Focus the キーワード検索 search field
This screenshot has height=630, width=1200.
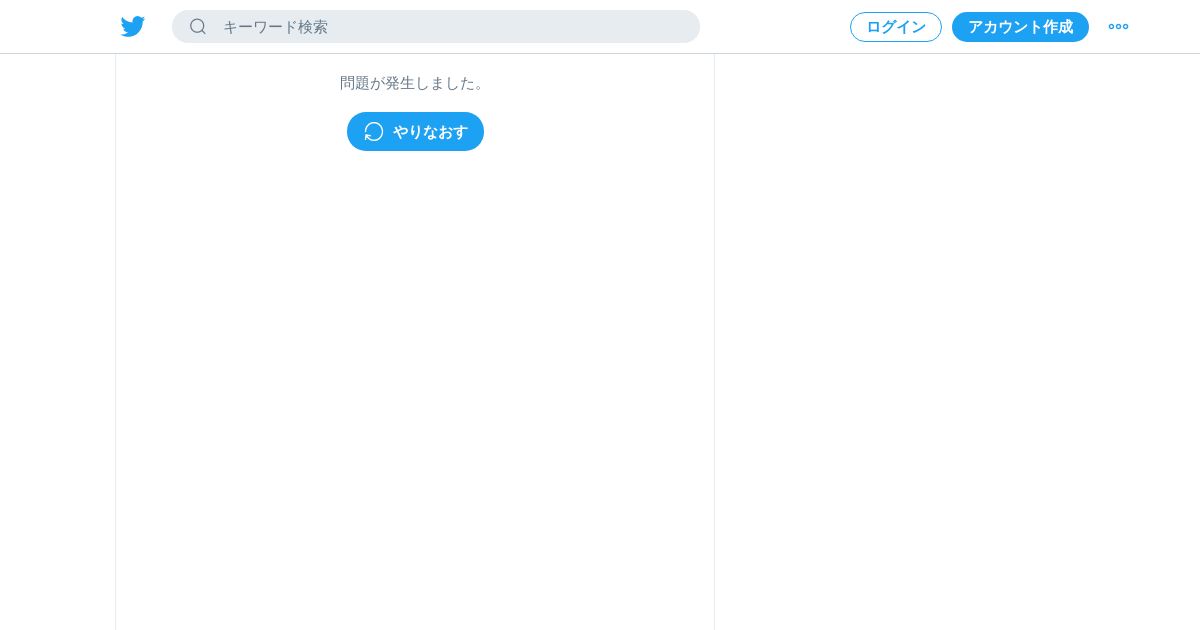pyautogui.click(x=436, y=26)
